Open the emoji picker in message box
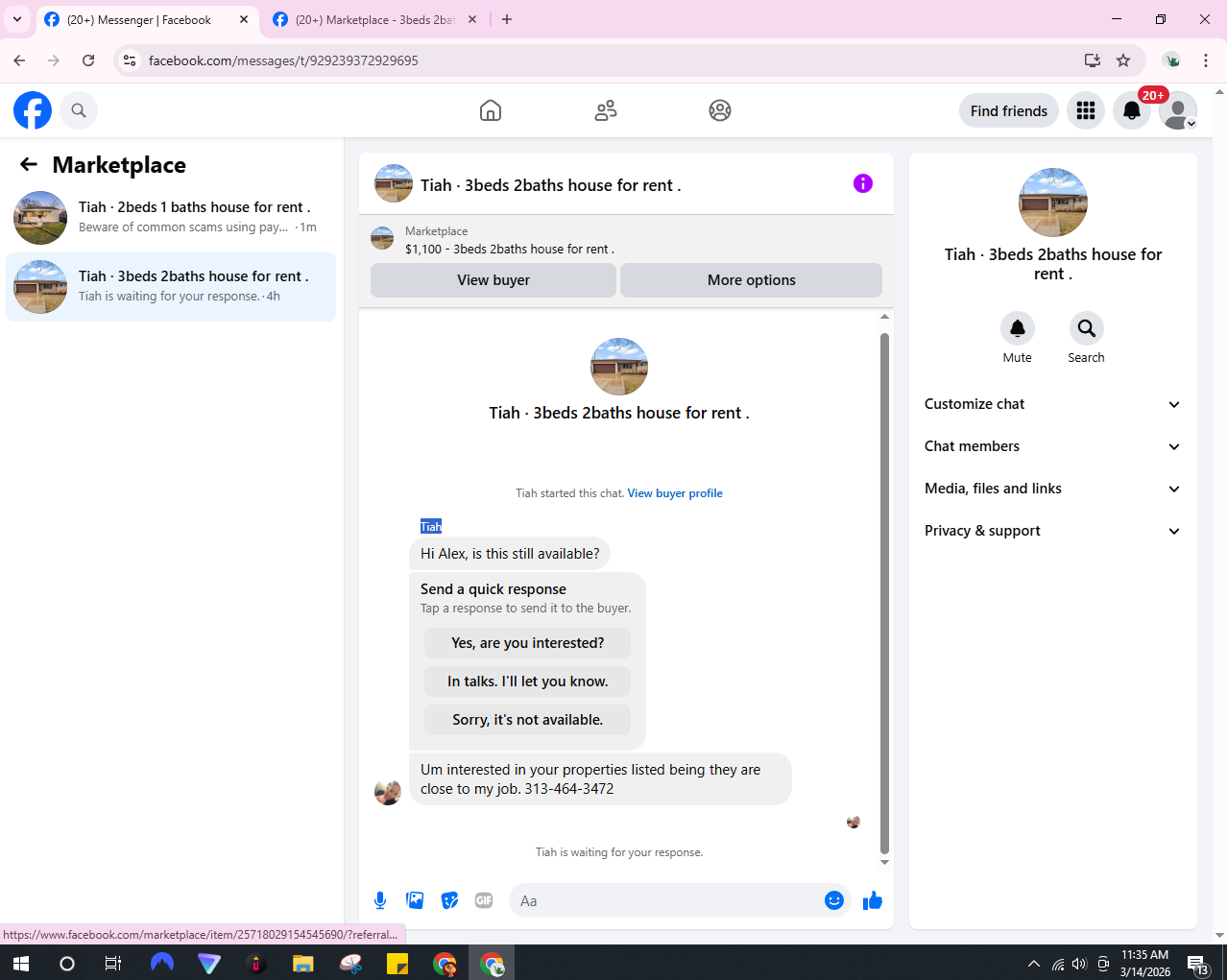 click(834, 900)
